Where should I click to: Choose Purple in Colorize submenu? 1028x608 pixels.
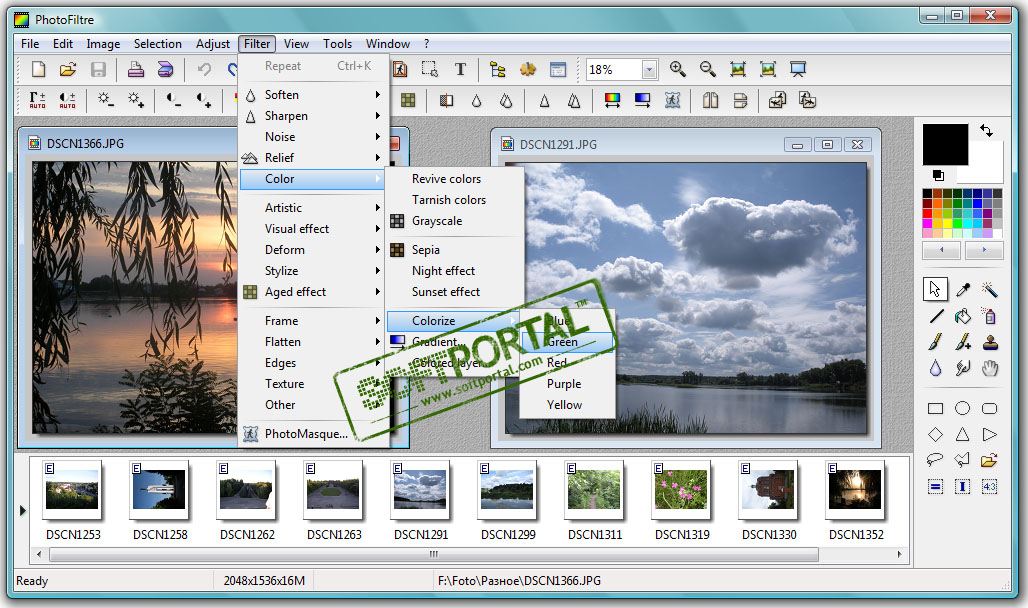click(567, 384)
